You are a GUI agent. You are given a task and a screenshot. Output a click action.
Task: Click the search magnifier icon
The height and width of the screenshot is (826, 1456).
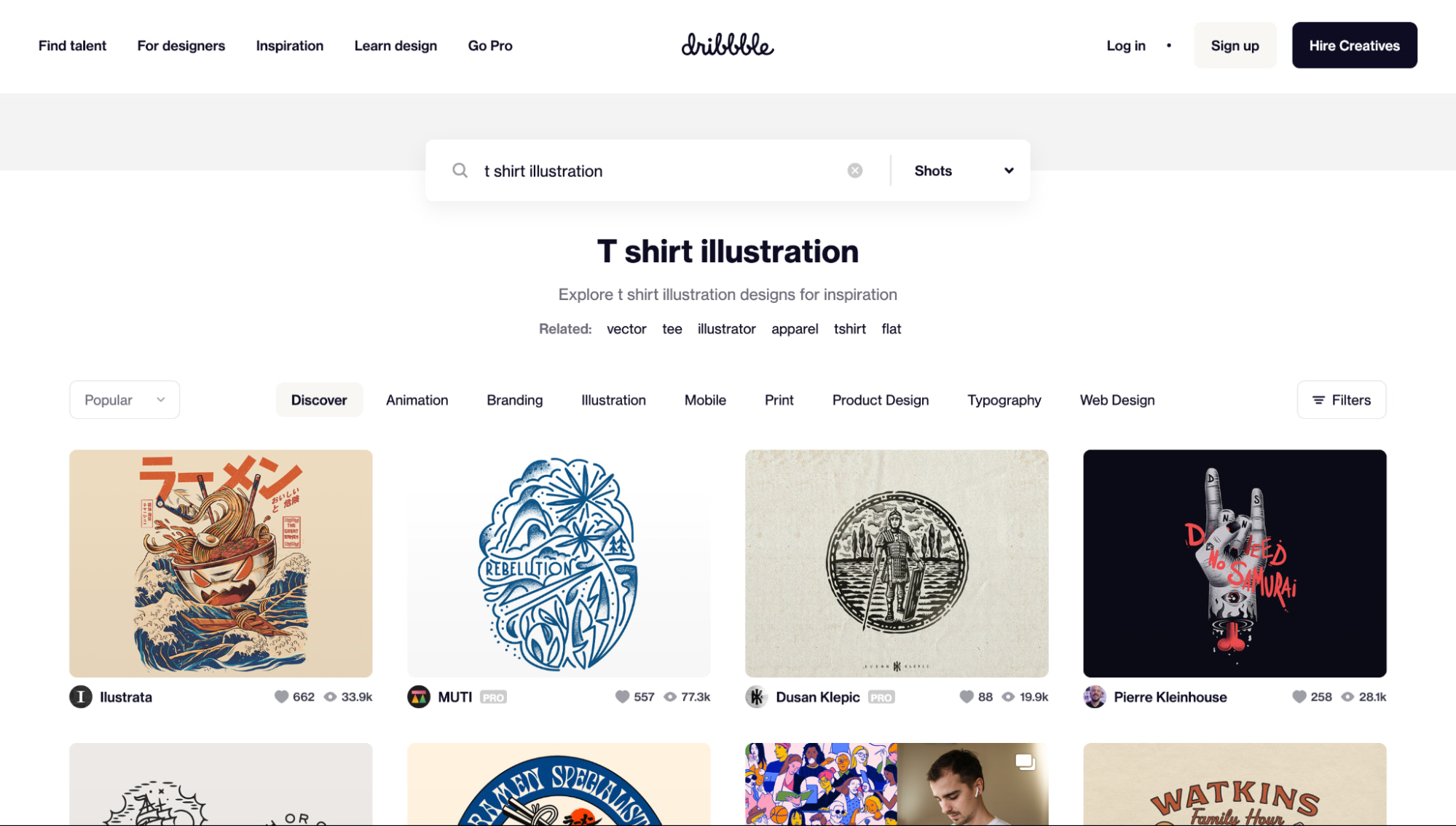tap(459, 170)
